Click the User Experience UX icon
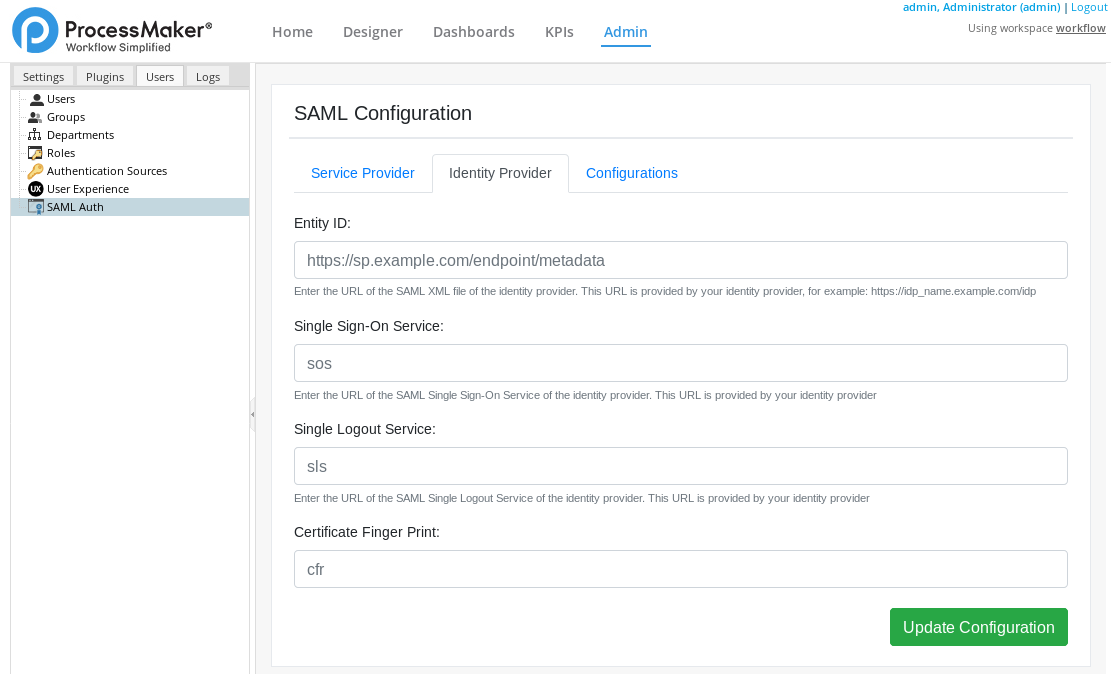The width and height of the screenshot is (1111, 674). (x=36, y=189)
